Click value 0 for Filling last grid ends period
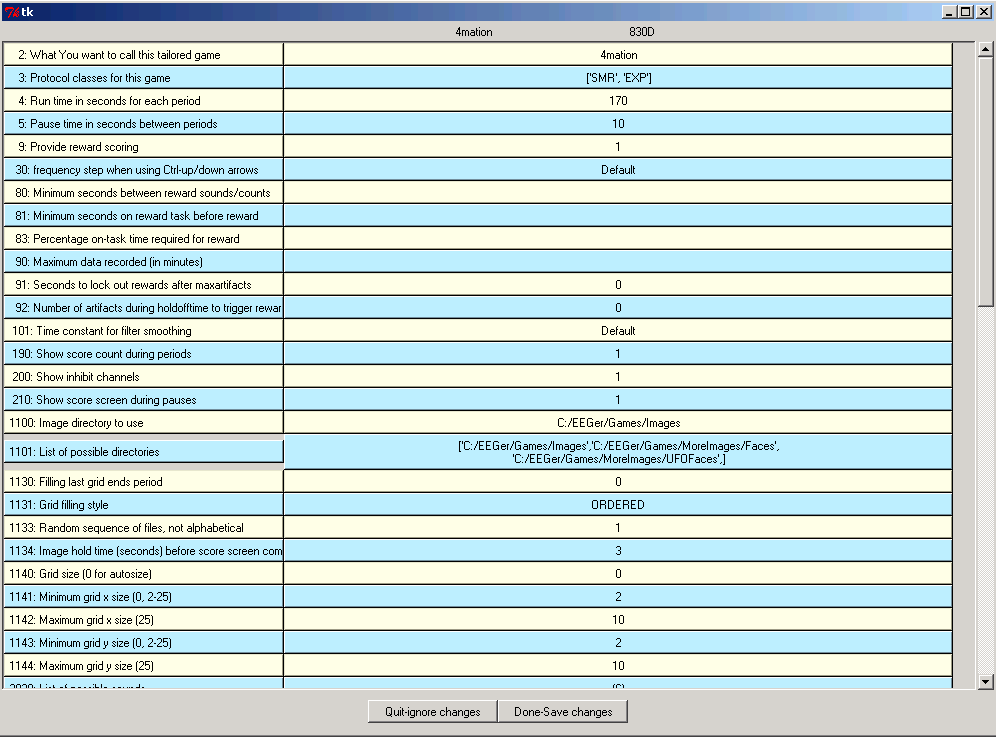This screenshot has height=737, width=996. tap(618, 482)
